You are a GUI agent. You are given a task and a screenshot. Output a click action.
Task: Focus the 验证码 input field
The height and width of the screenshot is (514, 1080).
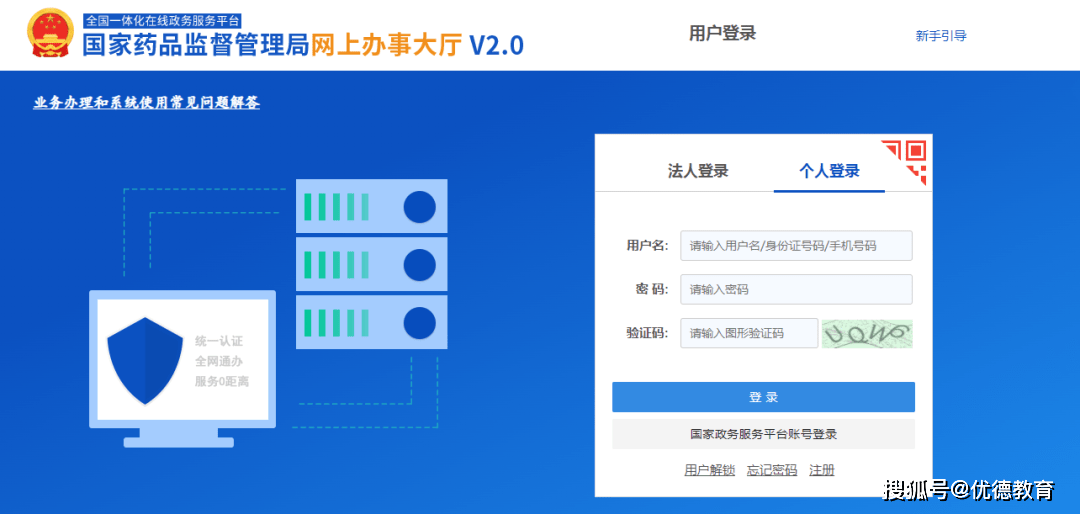[749, 333]
